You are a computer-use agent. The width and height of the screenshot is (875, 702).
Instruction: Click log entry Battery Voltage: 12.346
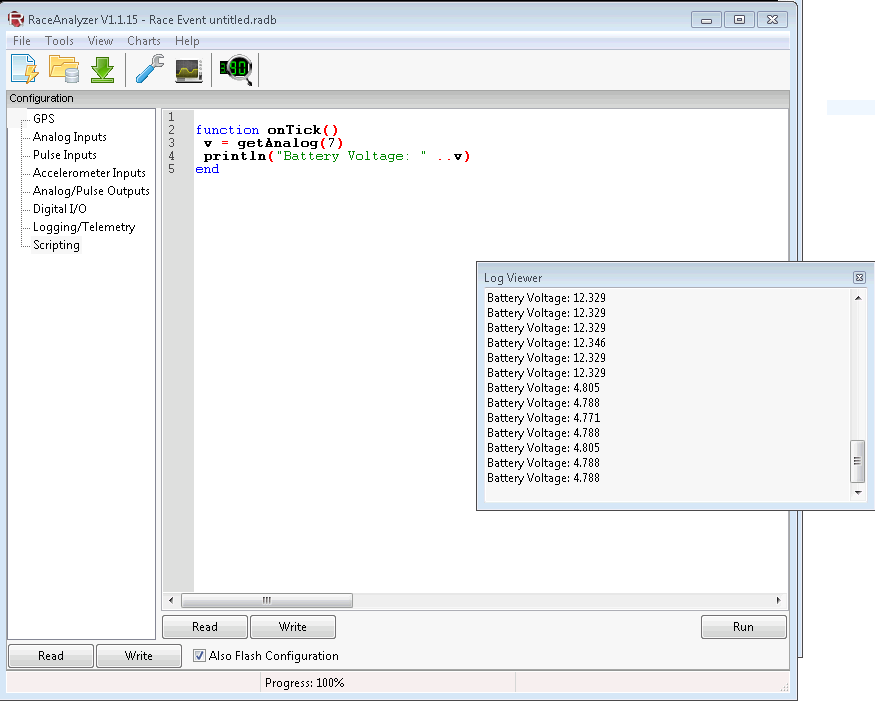(x=546, y=343)
